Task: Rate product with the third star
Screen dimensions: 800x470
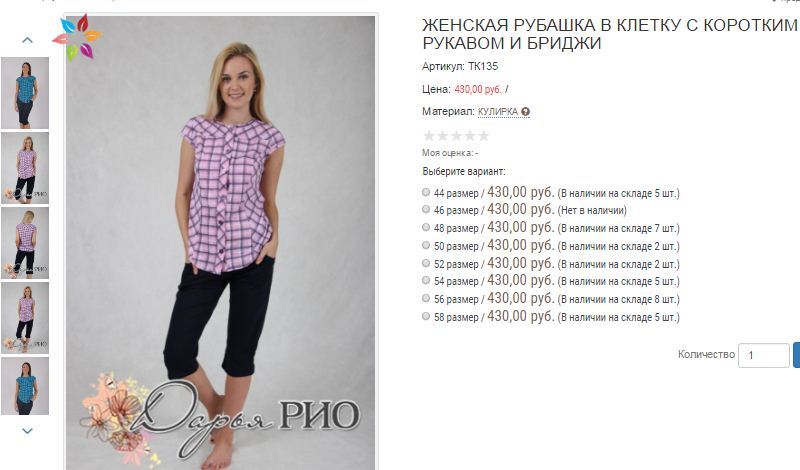Action: coord(457,136)
